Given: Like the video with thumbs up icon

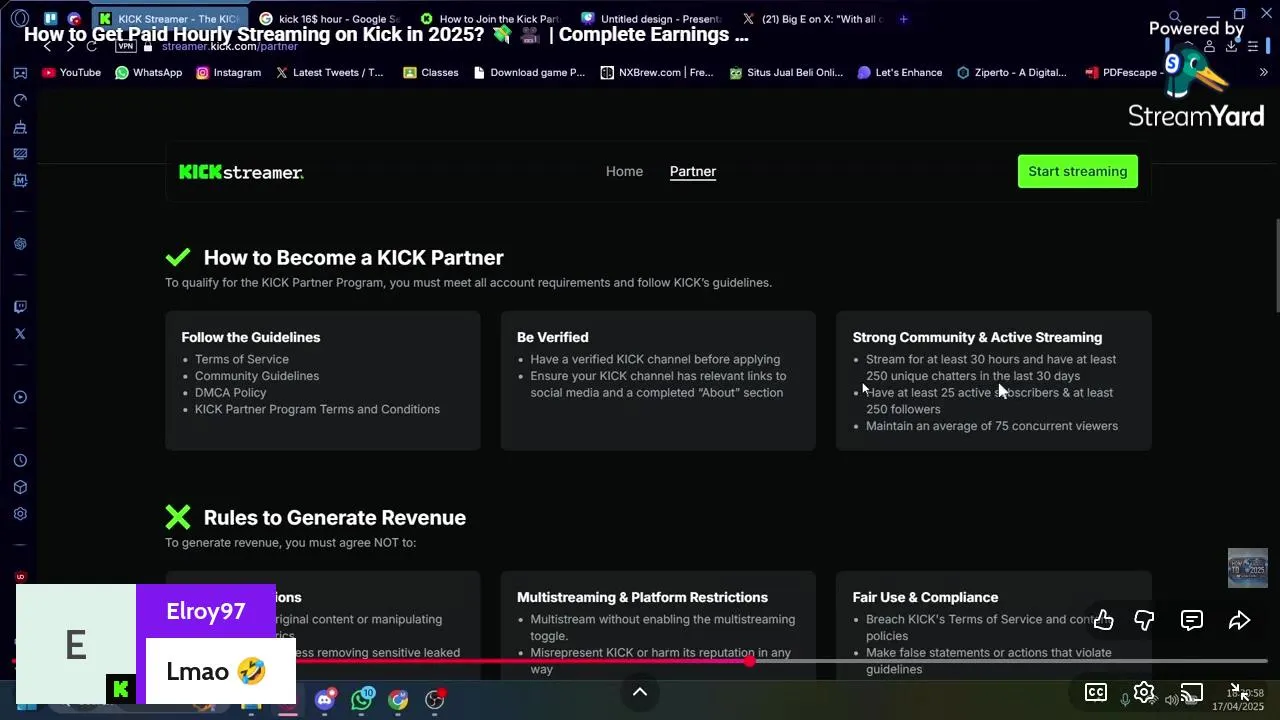Looking at the screenshot, I should (x=1103, y=620).
